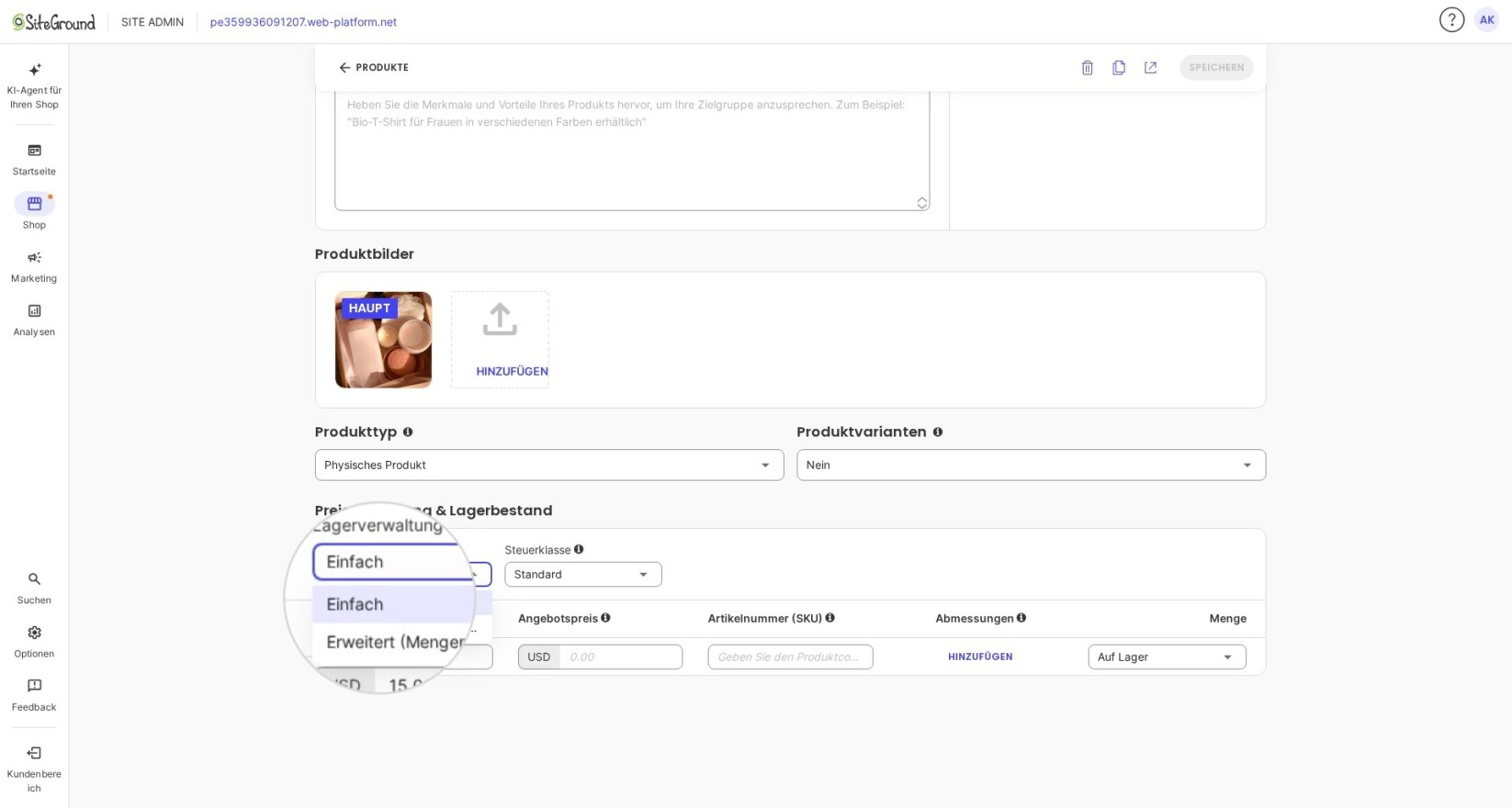
Task: Click info icon beside Abmessungen
Action: 1021,618
